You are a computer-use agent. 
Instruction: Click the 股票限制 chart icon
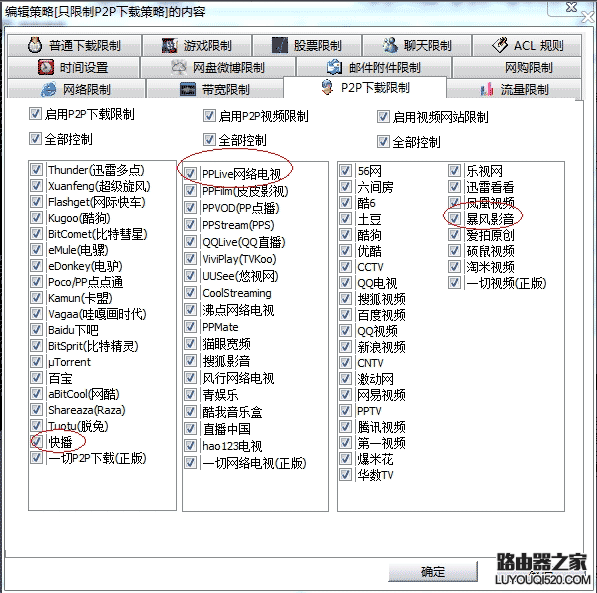coord(280,45)
